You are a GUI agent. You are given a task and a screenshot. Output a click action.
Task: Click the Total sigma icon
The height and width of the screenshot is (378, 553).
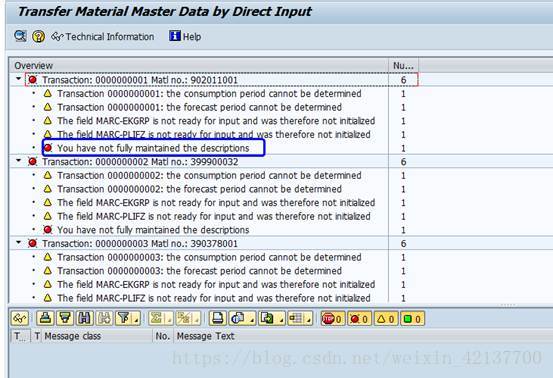pos(156,318)
